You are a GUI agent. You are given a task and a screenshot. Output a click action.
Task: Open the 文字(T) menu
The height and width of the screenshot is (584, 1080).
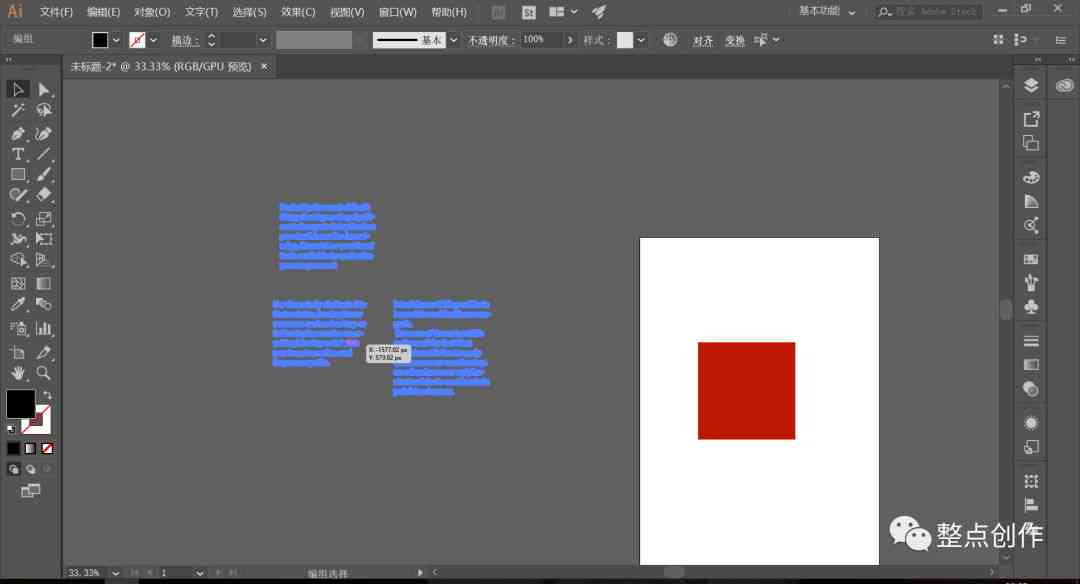click(201, 12)
